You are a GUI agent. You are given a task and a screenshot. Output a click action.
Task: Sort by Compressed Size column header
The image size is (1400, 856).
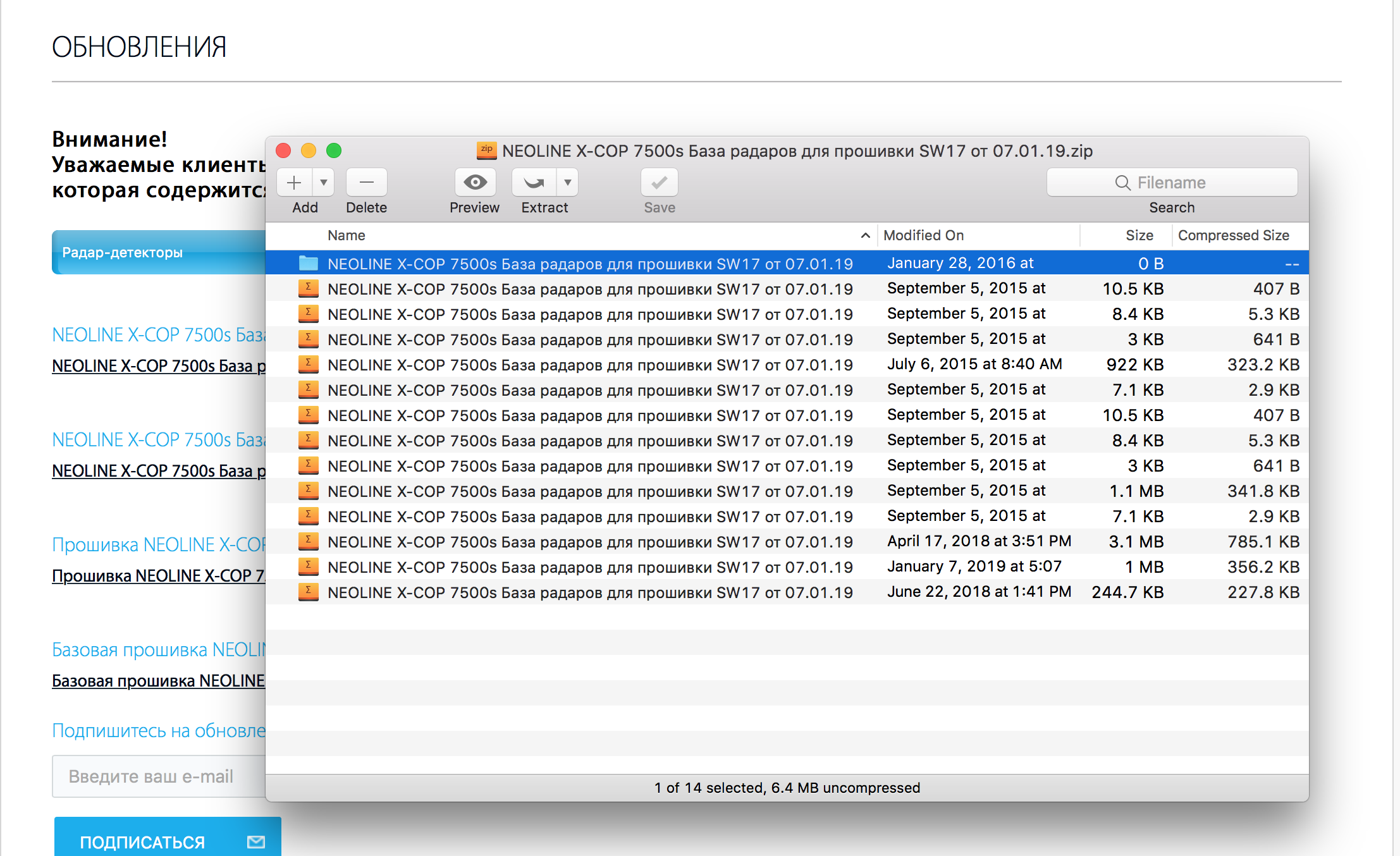click(1233, 236)
